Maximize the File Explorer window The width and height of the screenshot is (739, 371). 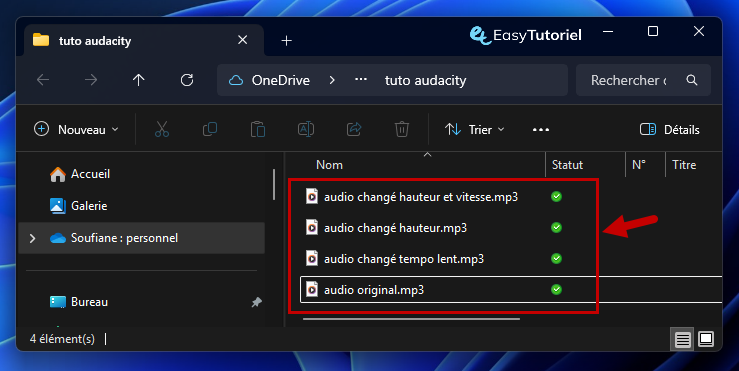coord(653,32)
